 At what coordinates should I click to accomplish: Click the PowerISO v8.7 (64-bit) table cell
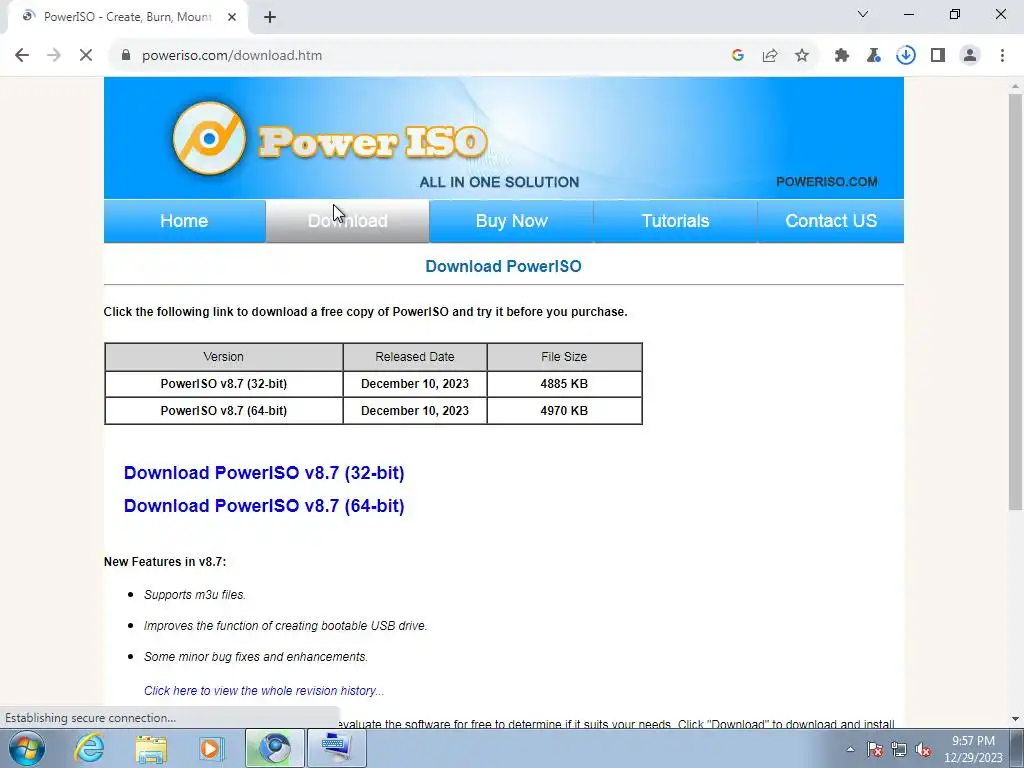[x=223, y=411]
